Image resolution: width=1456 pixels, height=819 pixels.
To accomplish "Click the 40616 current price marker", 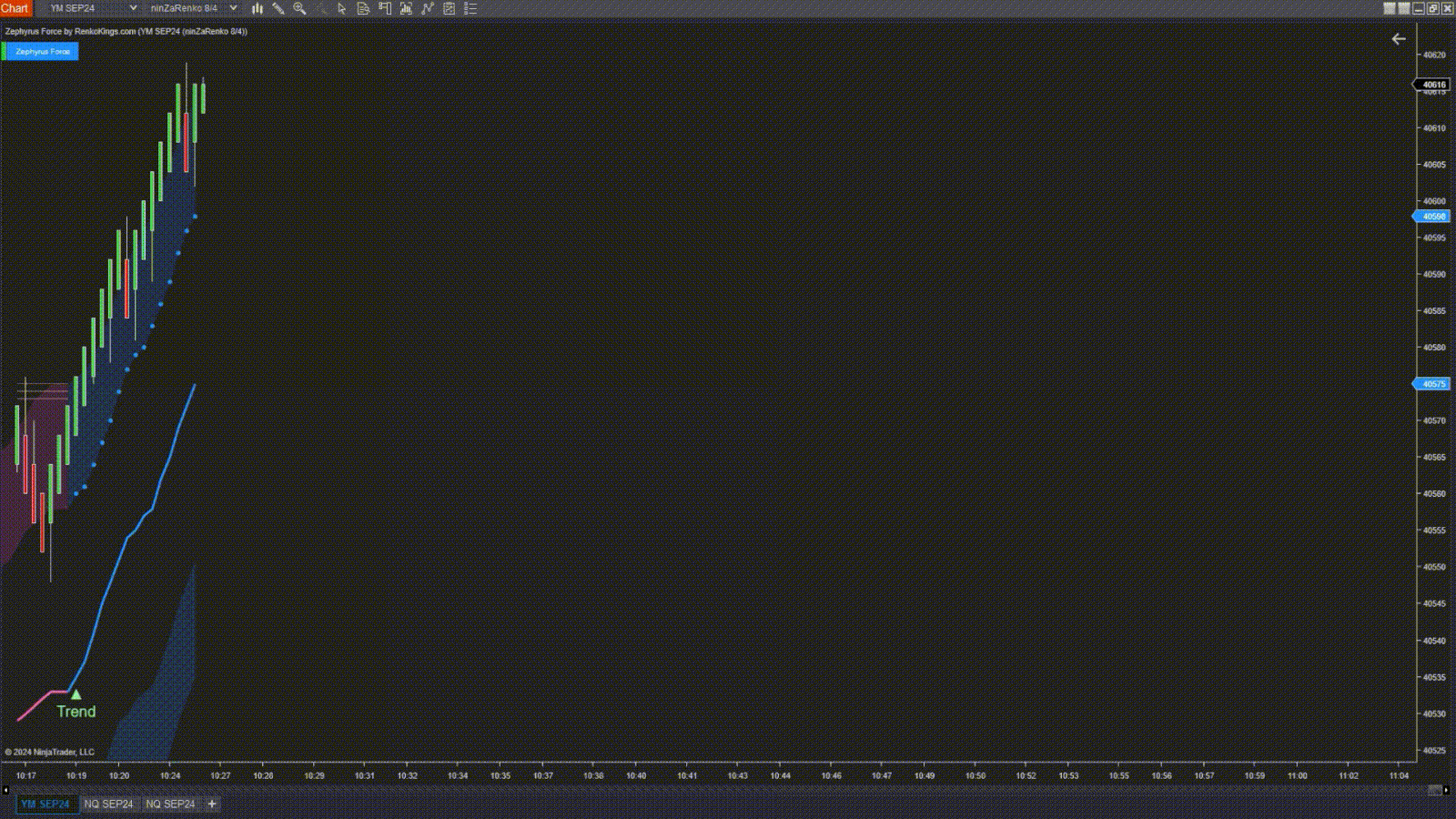I will tap(1433, 85).
